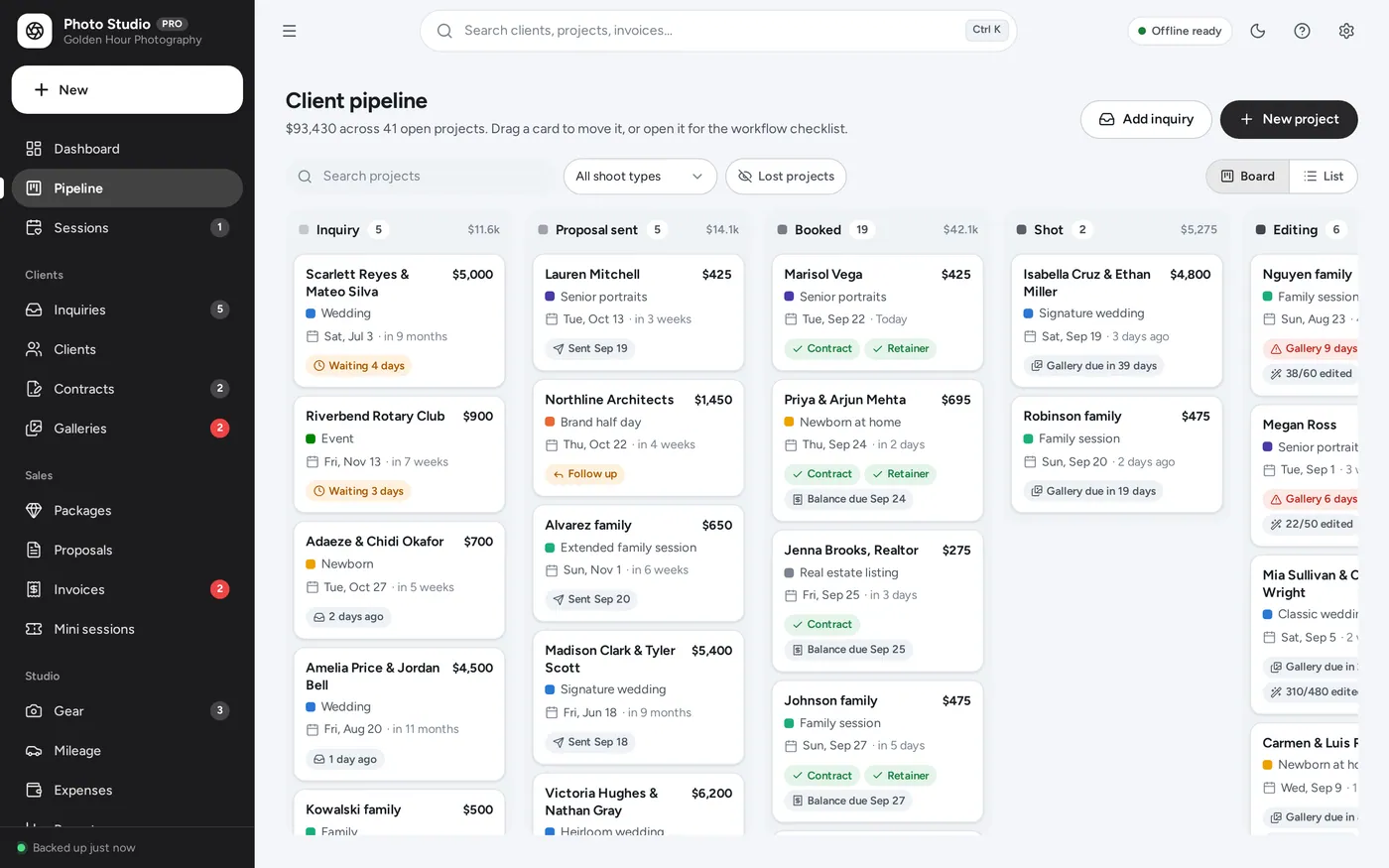The image size is (1389, 868).
Task: Expand the All shoot types dropdown
Action: click(640, 177)
